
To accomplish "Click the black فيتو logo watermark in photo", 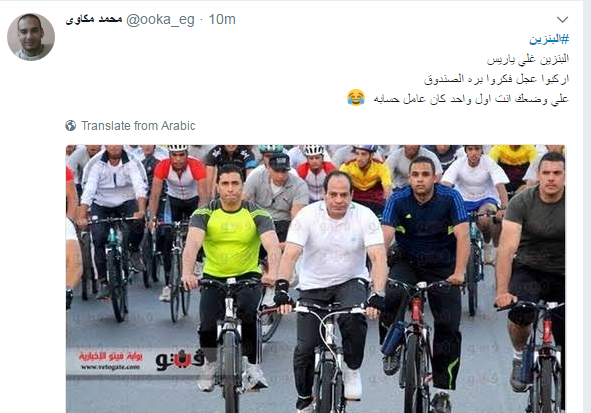I will (180, 360).
